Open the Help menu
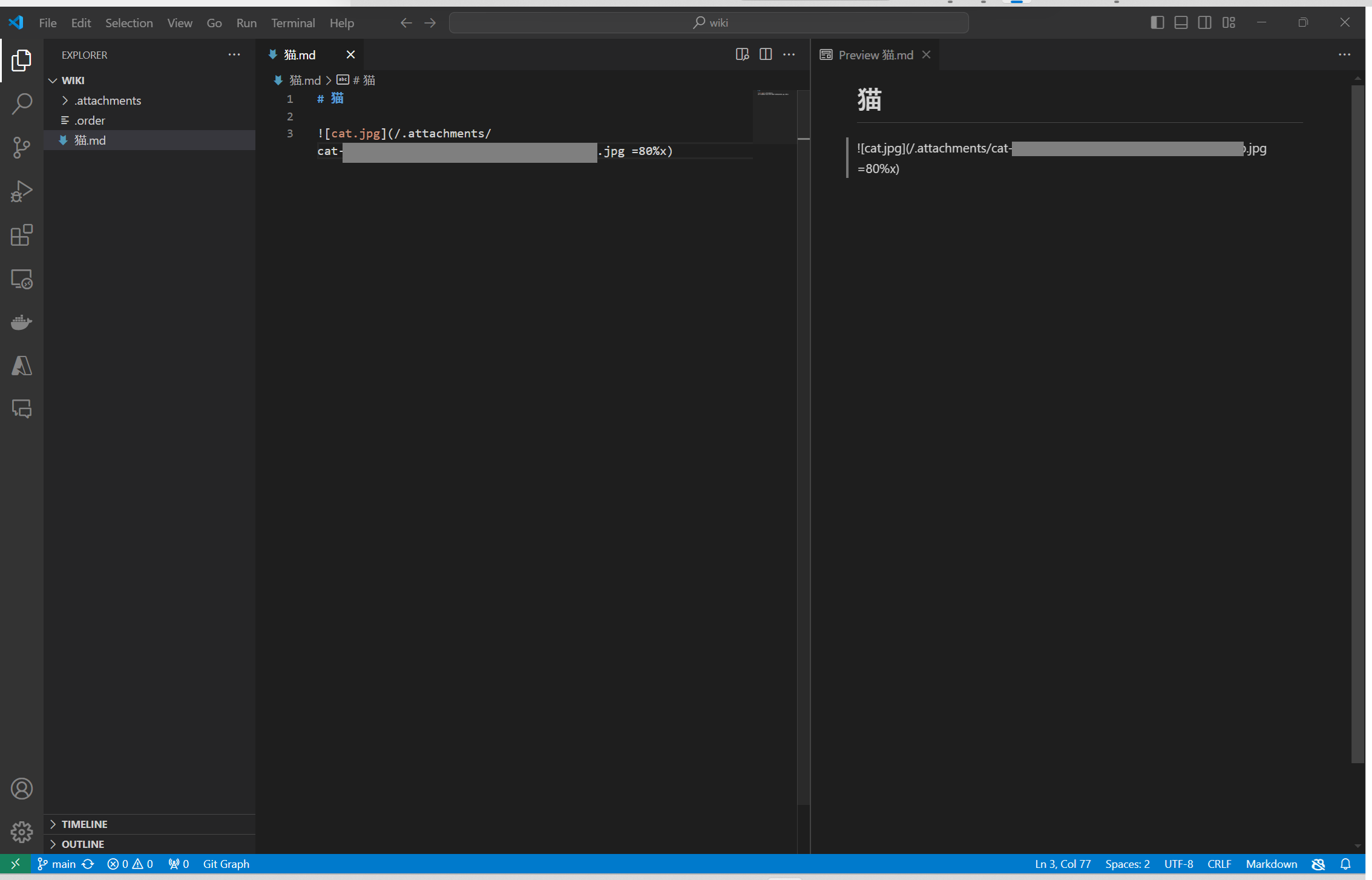 click(342, 22)
